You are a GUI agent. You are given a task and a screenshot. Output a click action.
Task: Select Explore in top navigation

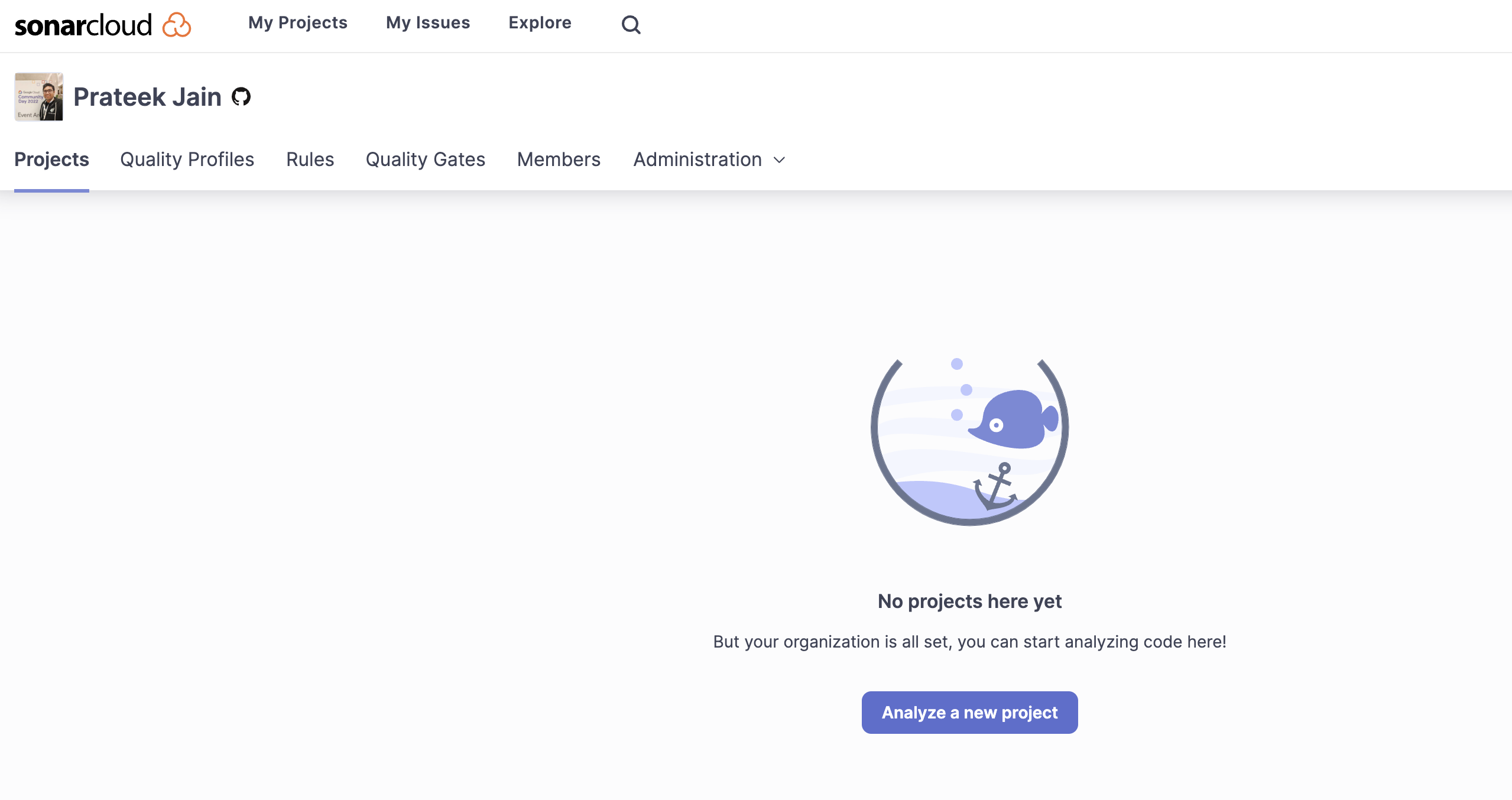tap(540, 22)
